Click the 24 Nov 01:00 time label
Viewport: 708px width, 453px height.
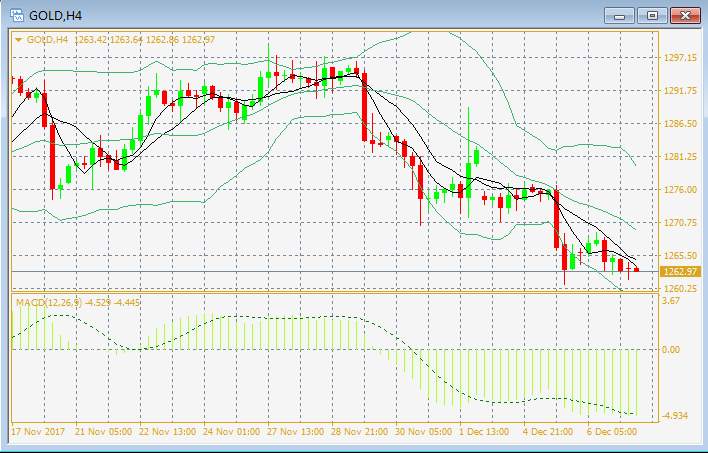[232, 432]
